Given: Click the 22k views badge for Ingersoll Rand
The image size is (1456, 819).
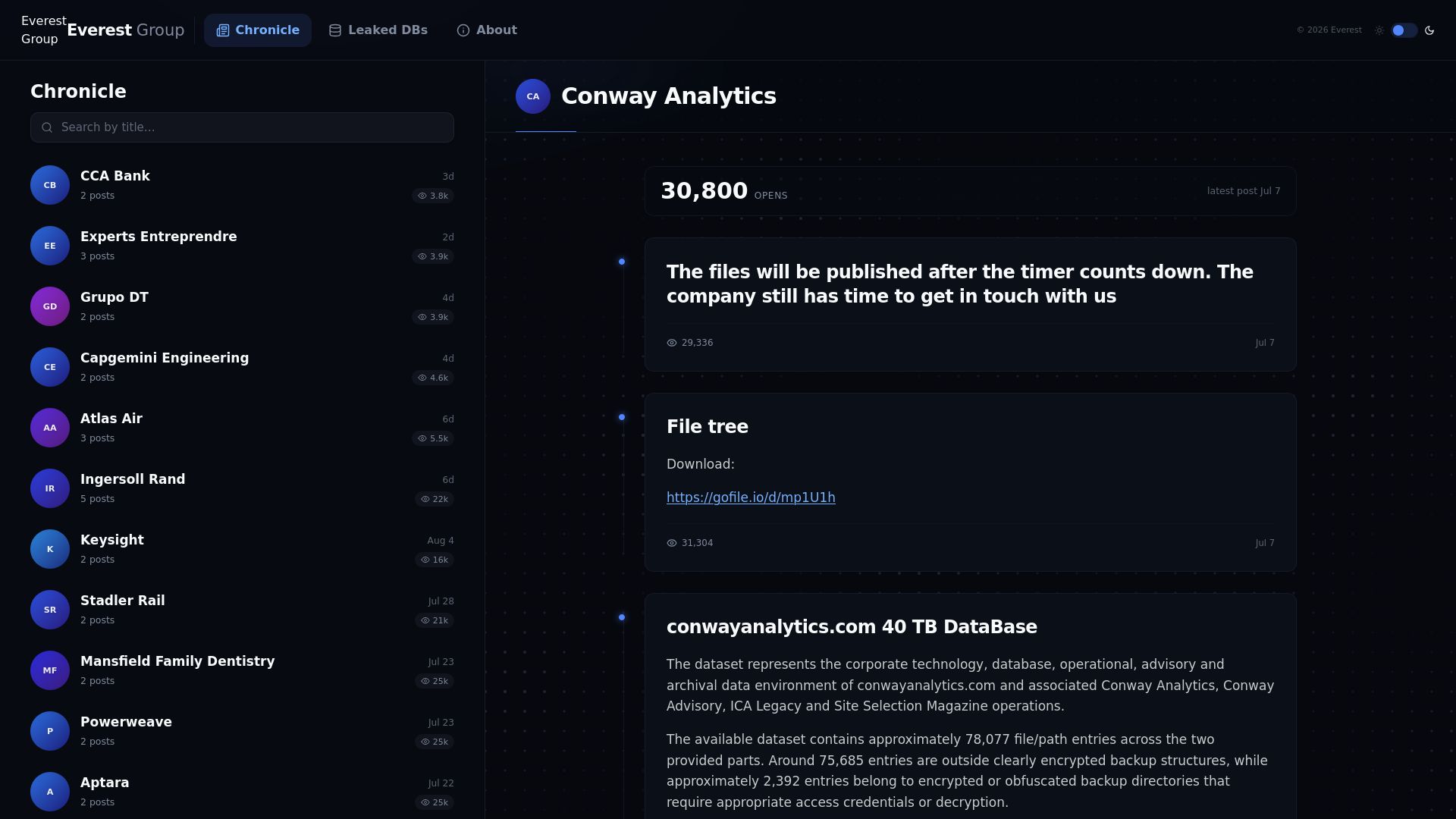Looking at the screenshot, I should click(x=435, y=499).
